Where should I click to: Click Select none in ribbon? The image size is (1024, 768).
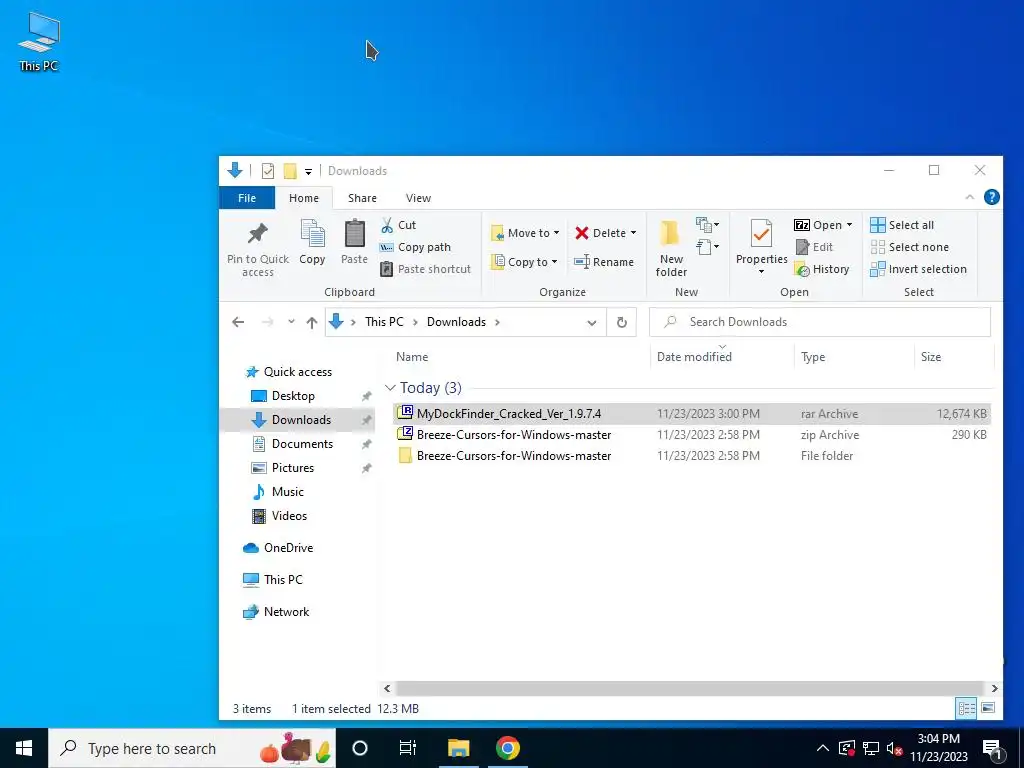(x=910, y=247)
